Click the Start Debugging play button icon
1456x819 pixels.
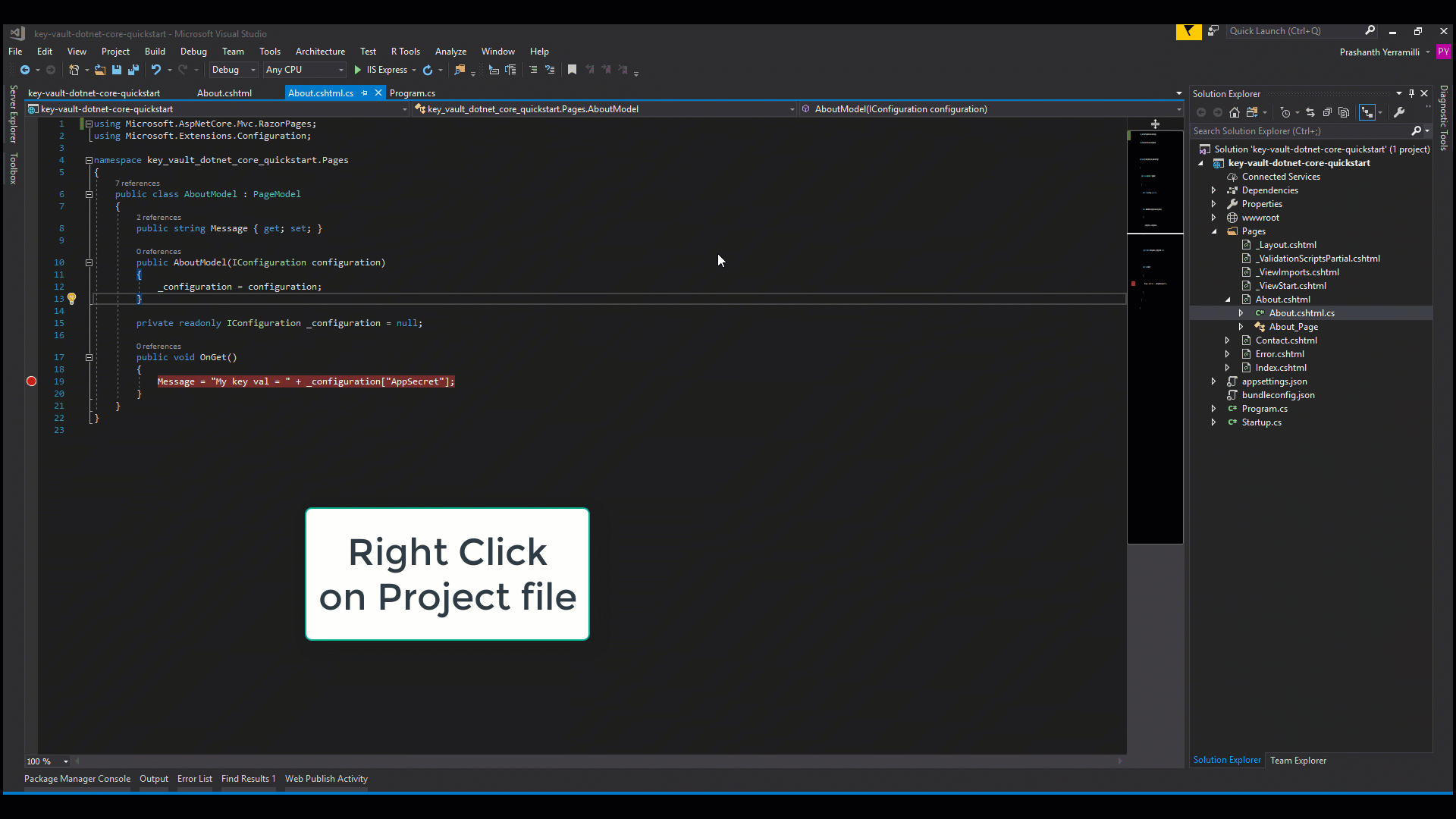[x=358, y=69]
